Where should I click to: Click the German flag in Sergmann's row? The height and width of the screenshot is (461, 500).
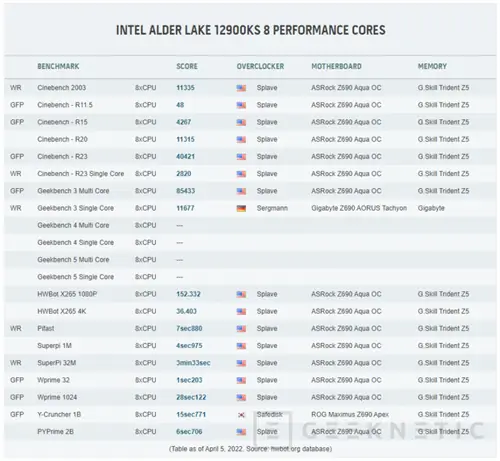pos(241,208)
